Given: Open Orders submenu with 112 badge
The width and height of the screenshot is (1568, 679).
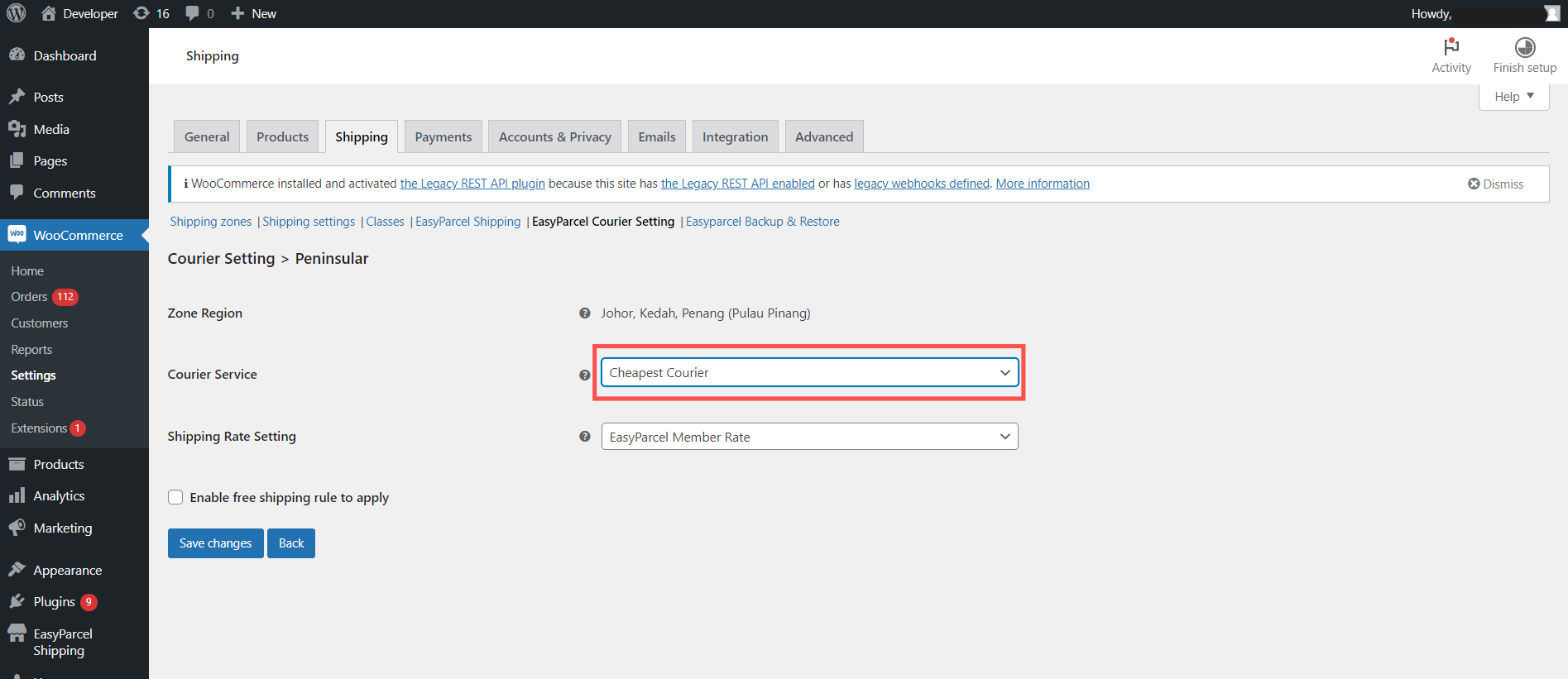Looking at the screenshot, I should point(44,297).
